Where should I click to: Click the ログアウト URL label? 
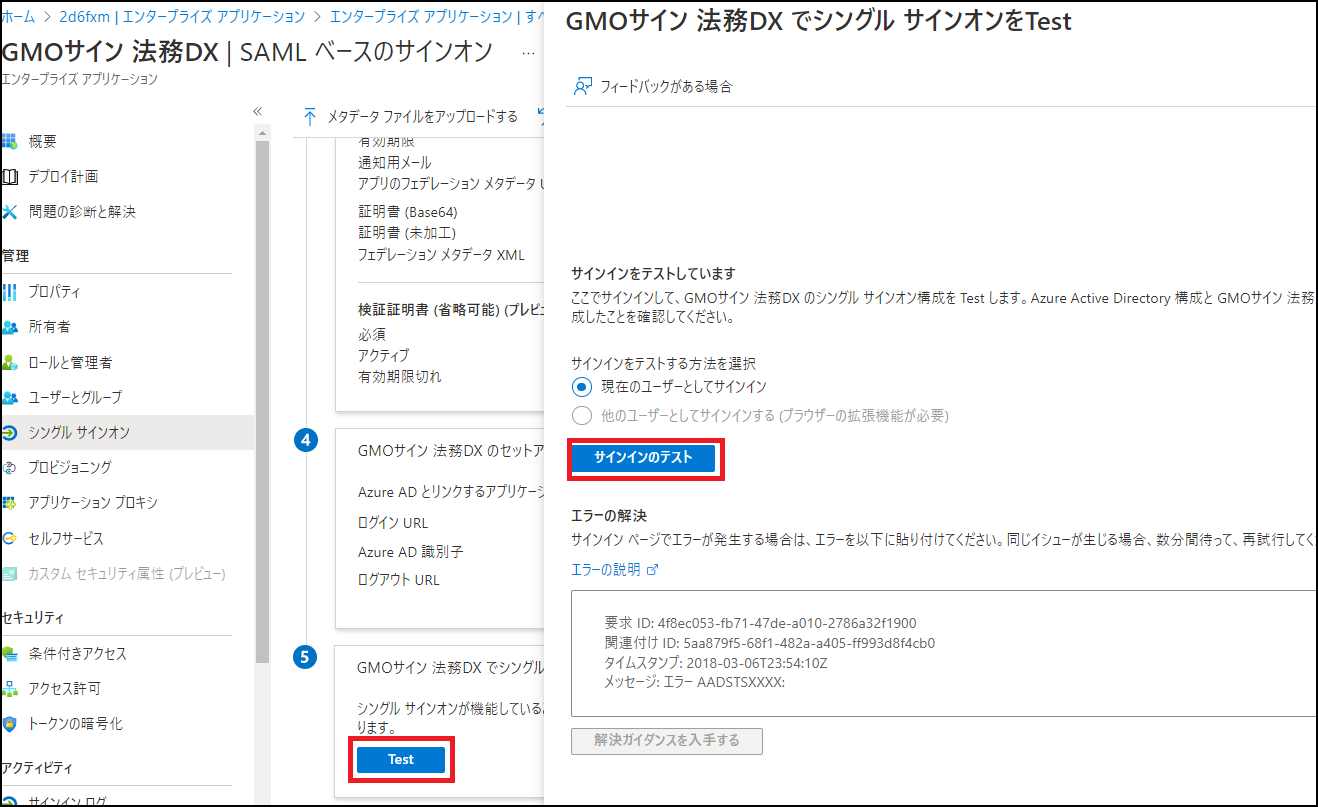click(x=398, y=580)
